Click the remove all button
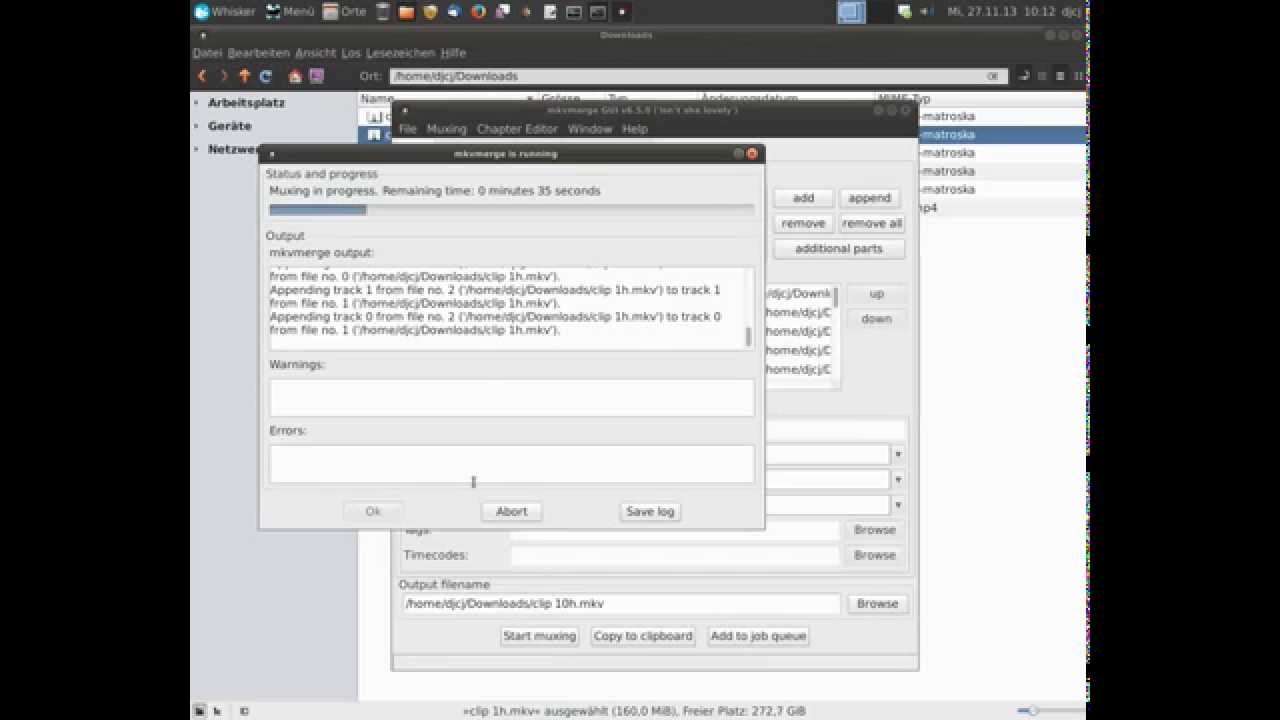The height and width of the screenshot is (720, 1280). 872,223
